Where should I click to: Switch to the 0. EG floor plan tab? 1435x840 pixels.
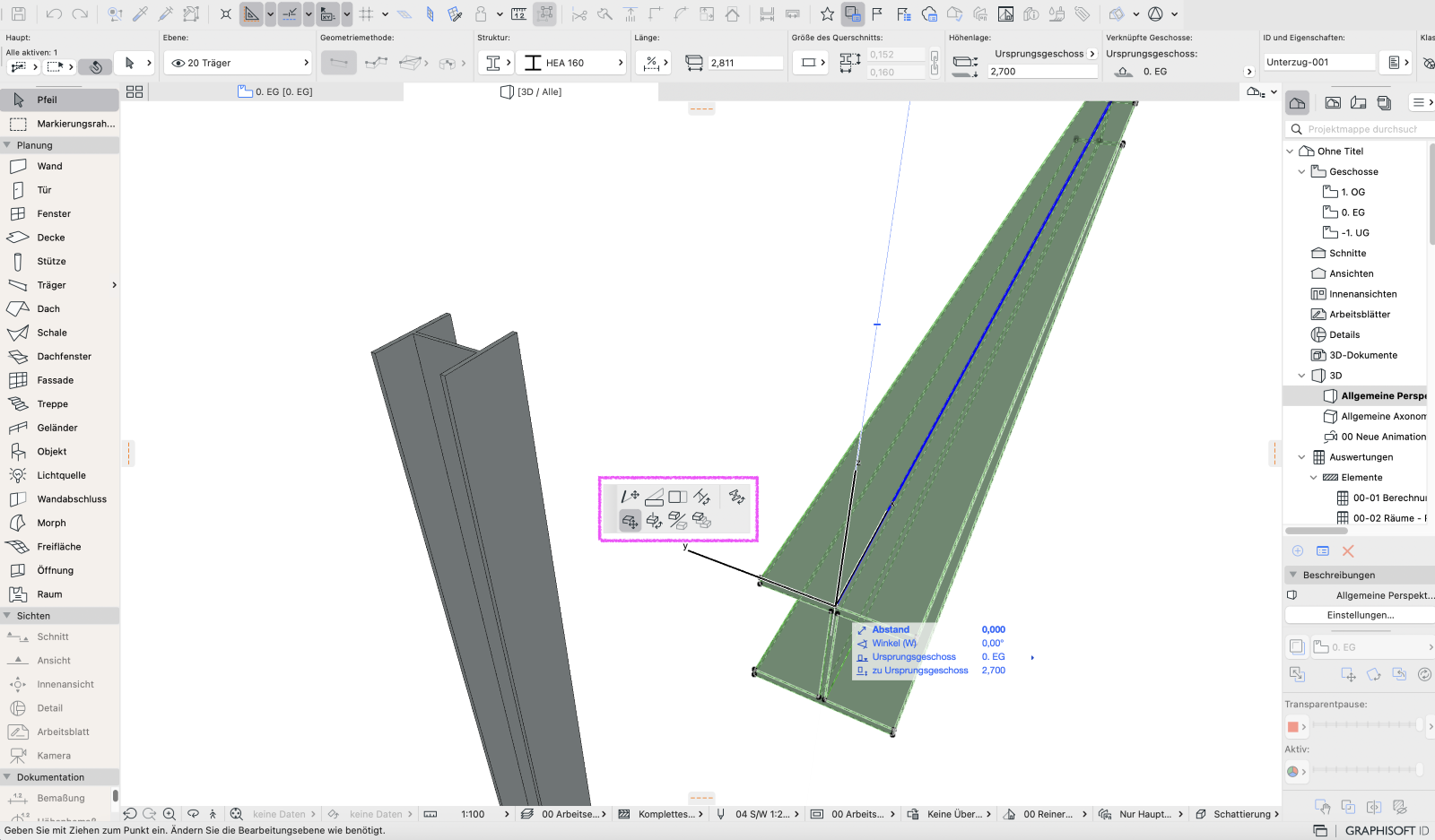pos(276,91)
